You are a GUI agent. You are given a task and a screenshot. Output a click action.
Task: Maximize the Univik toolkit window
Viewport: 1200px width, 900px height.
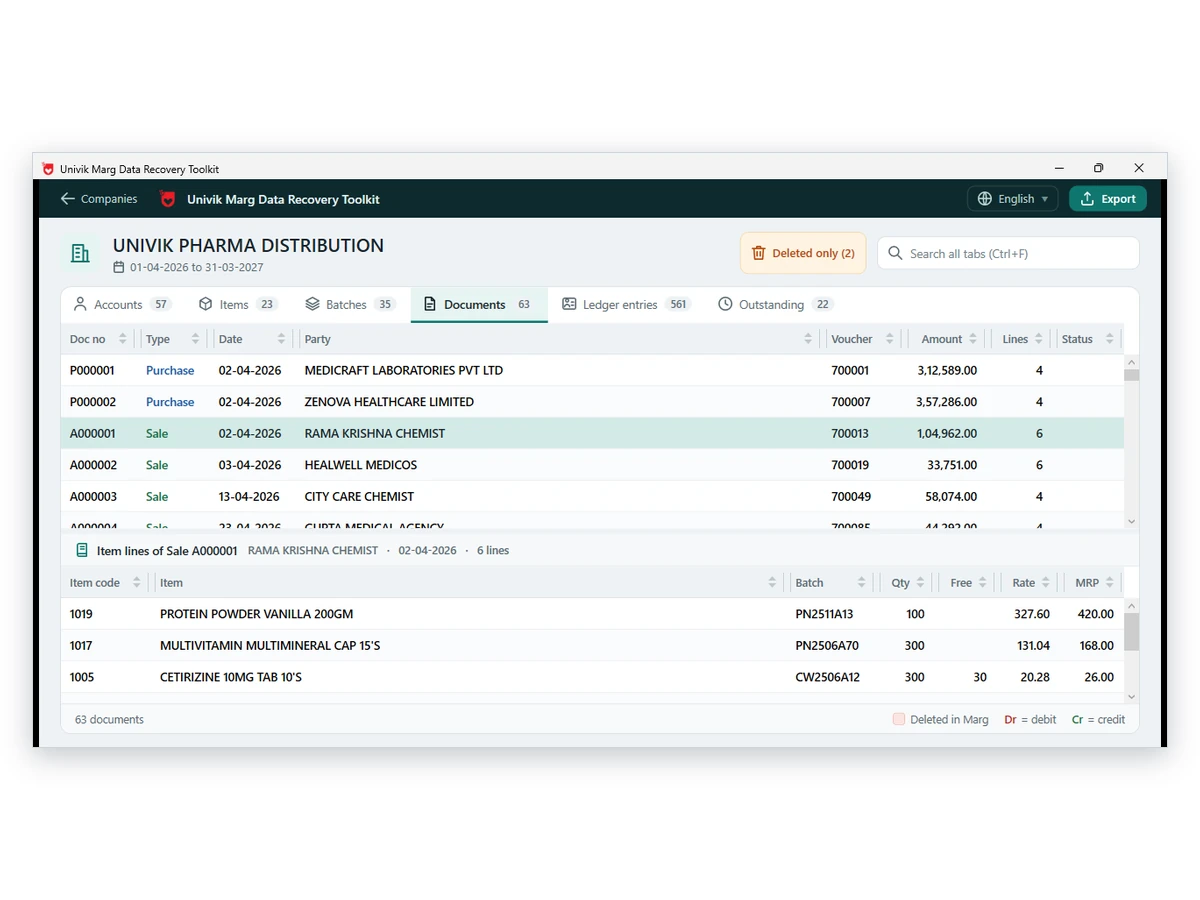1098,168
